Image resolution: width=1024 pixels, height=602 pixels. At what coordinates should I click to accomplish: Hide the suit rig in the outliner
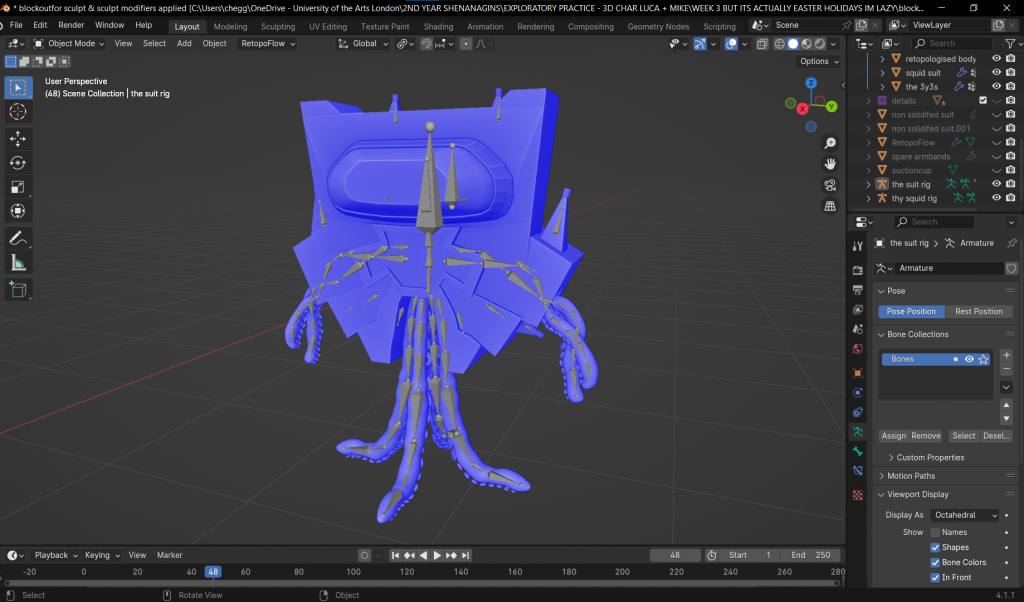[x=997, y=184]
